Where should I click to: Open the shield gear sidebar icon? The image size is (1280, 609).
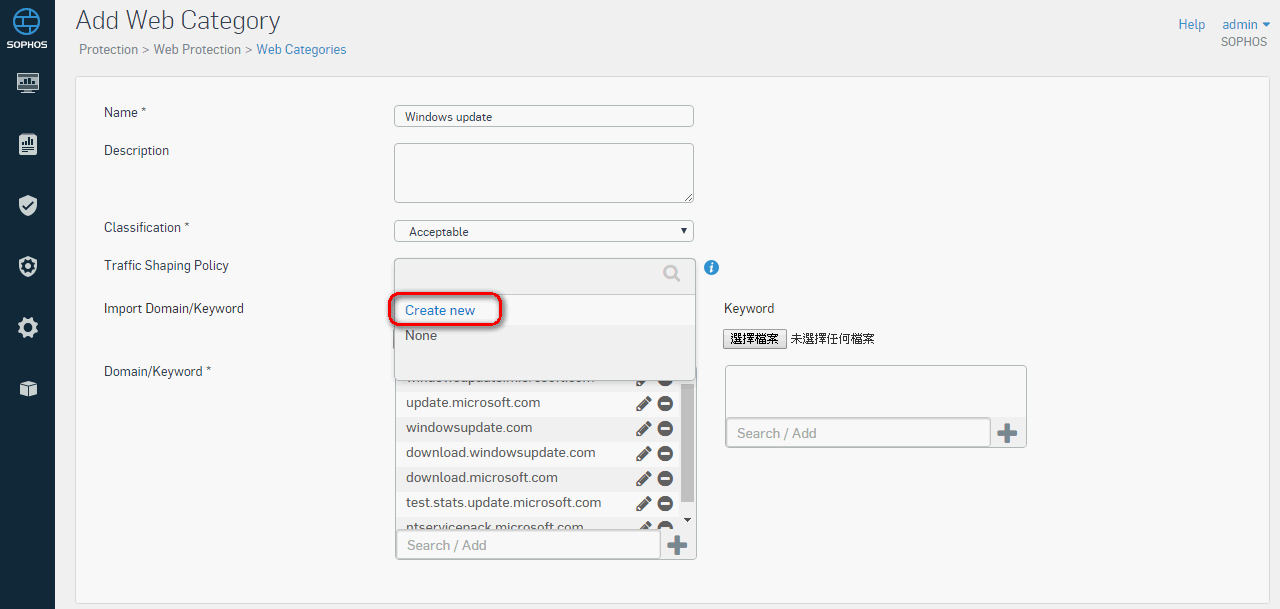[x=28, y=267]
